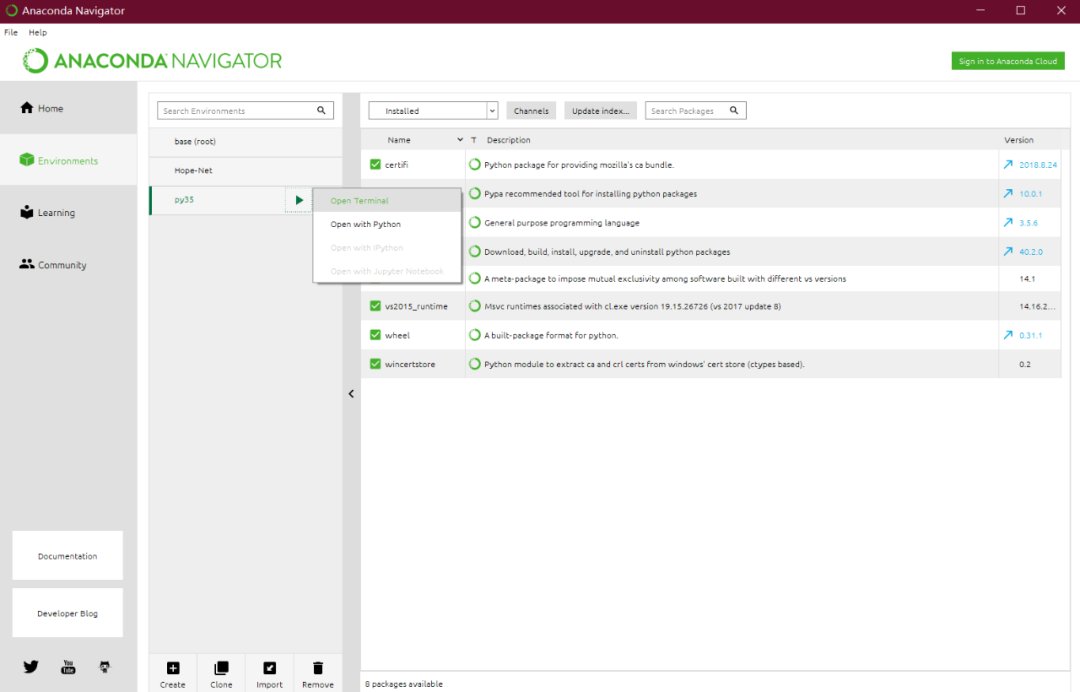Click Anaconda circle icon beside certifi description

click(475, 165)
